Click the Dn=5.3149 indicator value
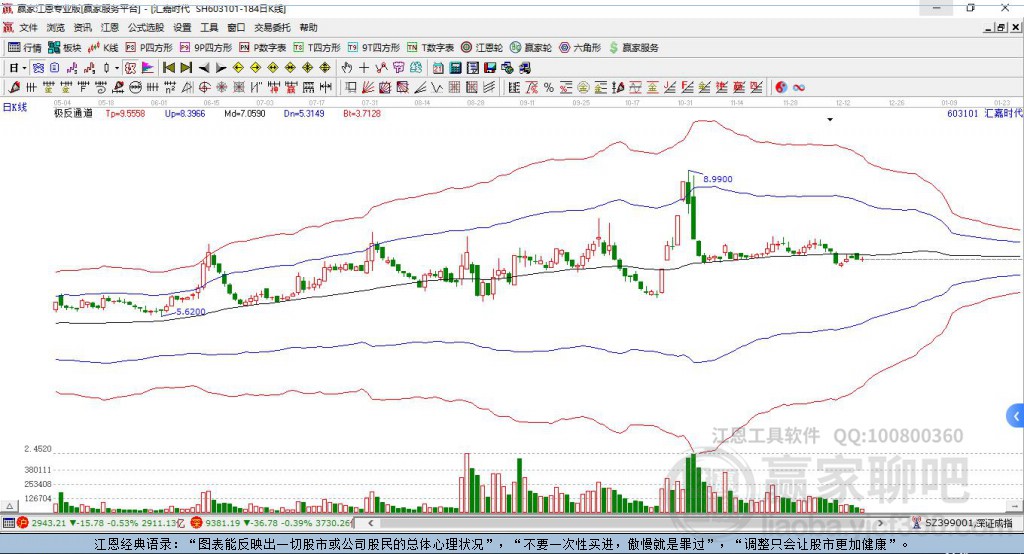Image resolution: width=1024 pixels, height=554 pixels. 304,114
